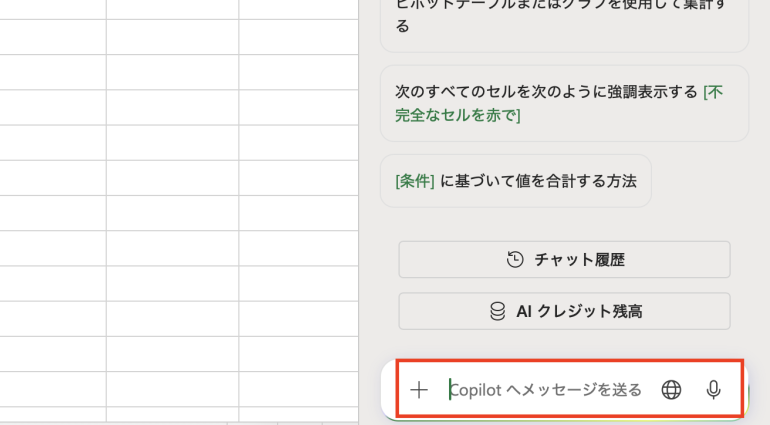The width and height of the screenshot is (770, 425).
Task: Click the green [条件] placeholder text
Action: [x=415, y=181]
